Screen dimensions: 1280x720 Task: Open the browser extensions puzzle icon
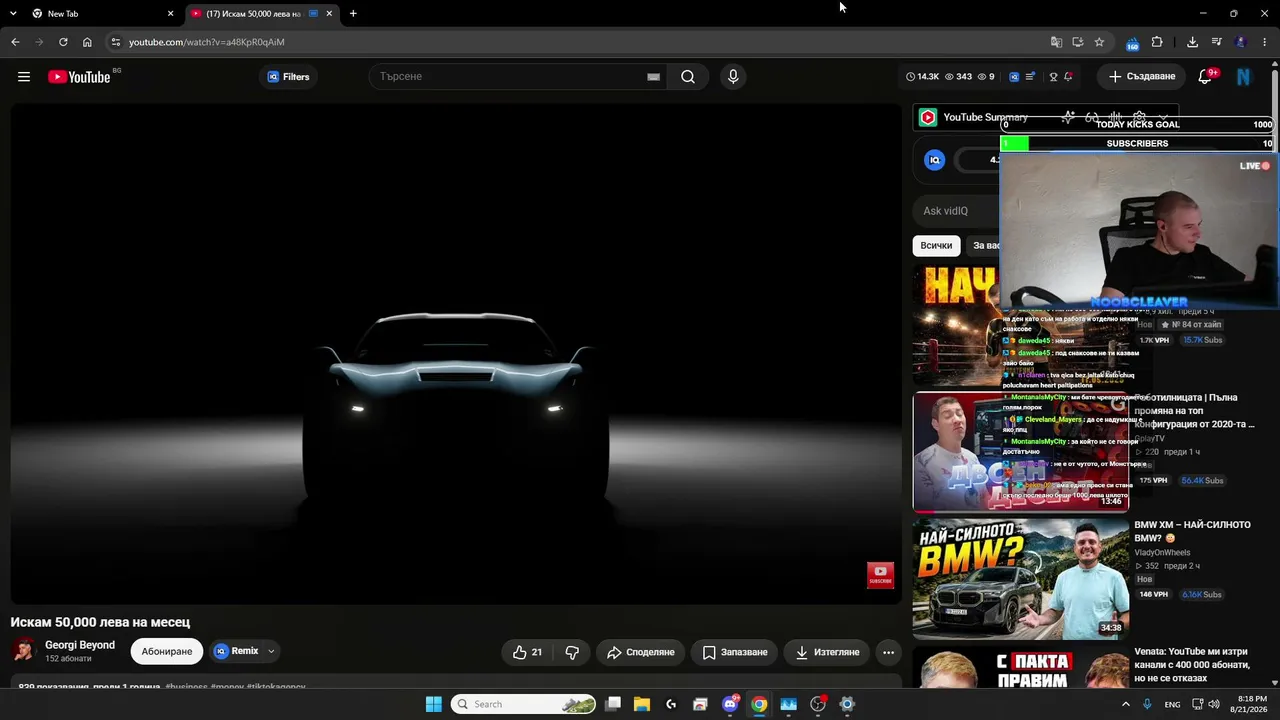[x=1157, y=42]
